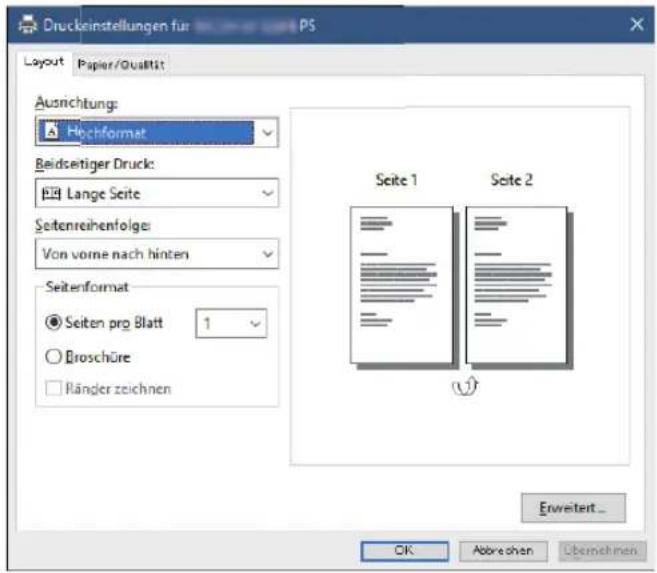Click the duplex icon beside Lange Seite

[x=52, y=194]
